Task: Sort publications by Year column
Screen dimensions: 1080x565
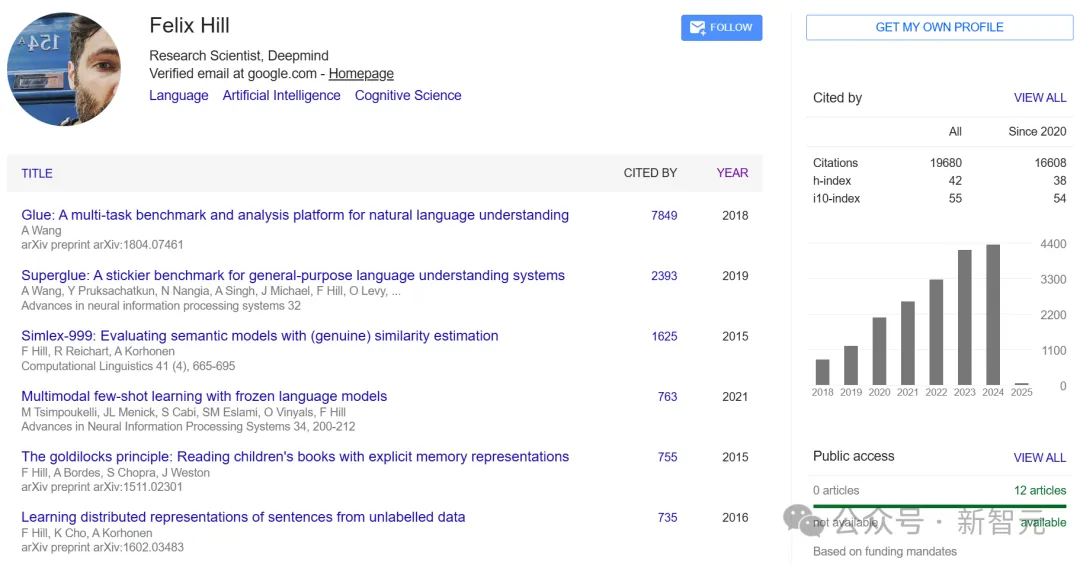Action: click(x=732, y=173)
